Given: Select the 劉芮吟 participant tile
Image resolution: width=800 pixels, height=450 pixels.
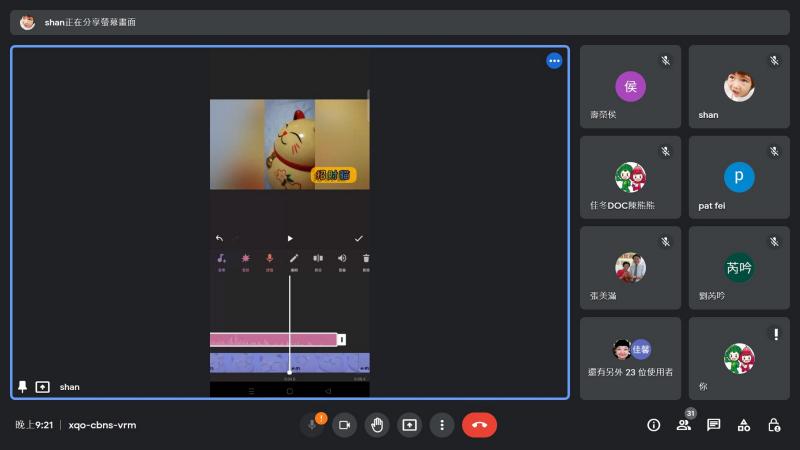Looking at the screenshot, I should (739, 268).
